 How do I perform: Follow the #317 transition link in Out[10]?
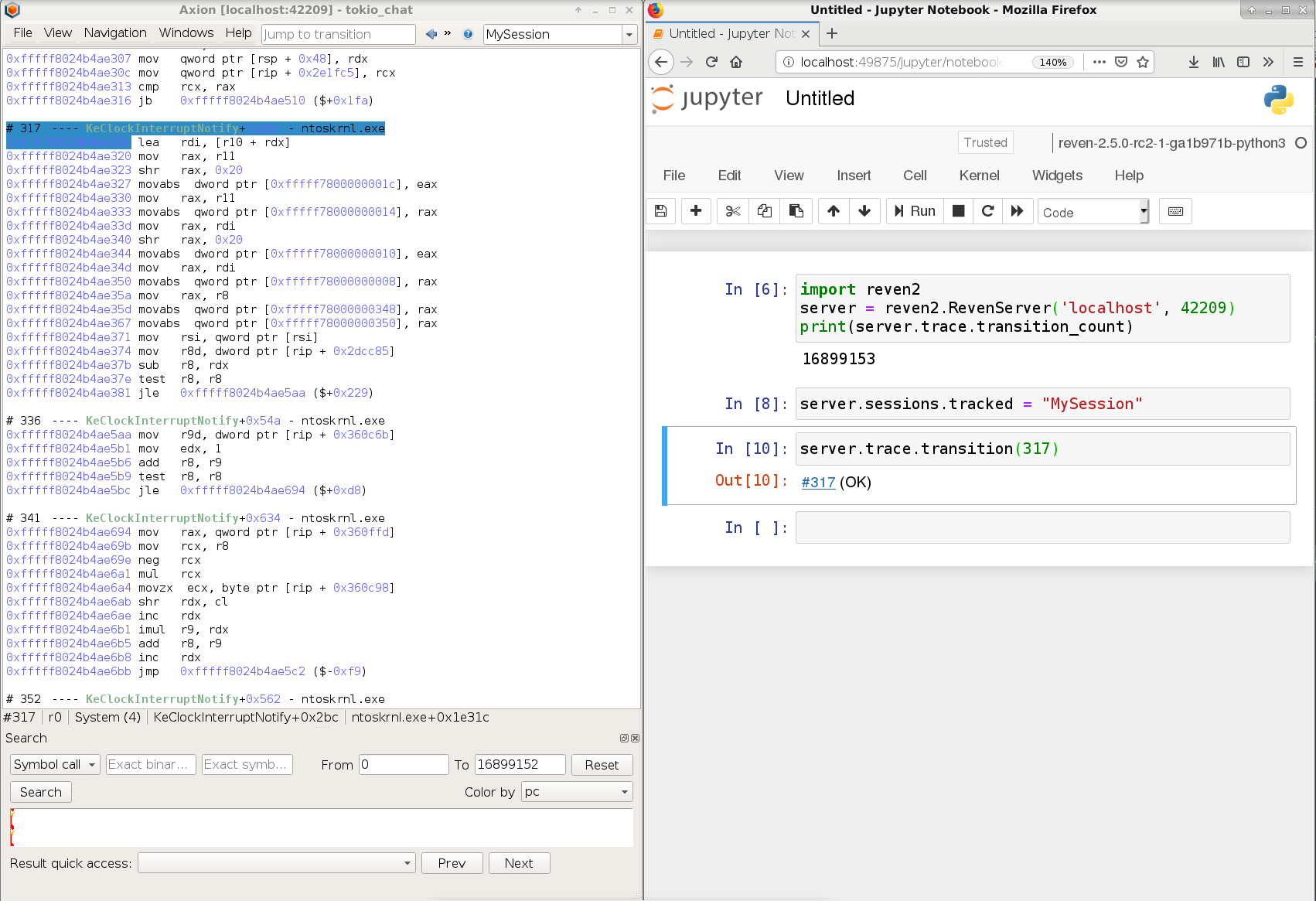click(817, 482)
